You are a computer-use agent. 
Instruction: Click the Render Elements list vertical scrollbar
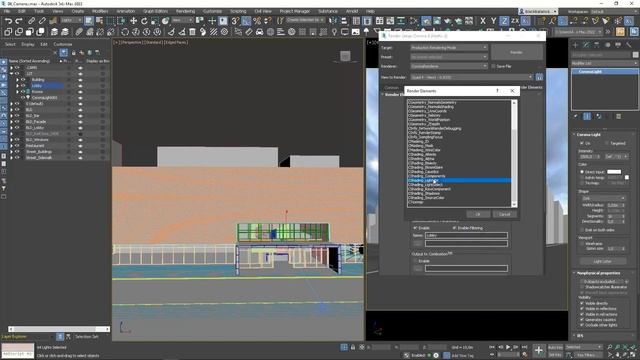pyautogui.click(x=514, y=153)
